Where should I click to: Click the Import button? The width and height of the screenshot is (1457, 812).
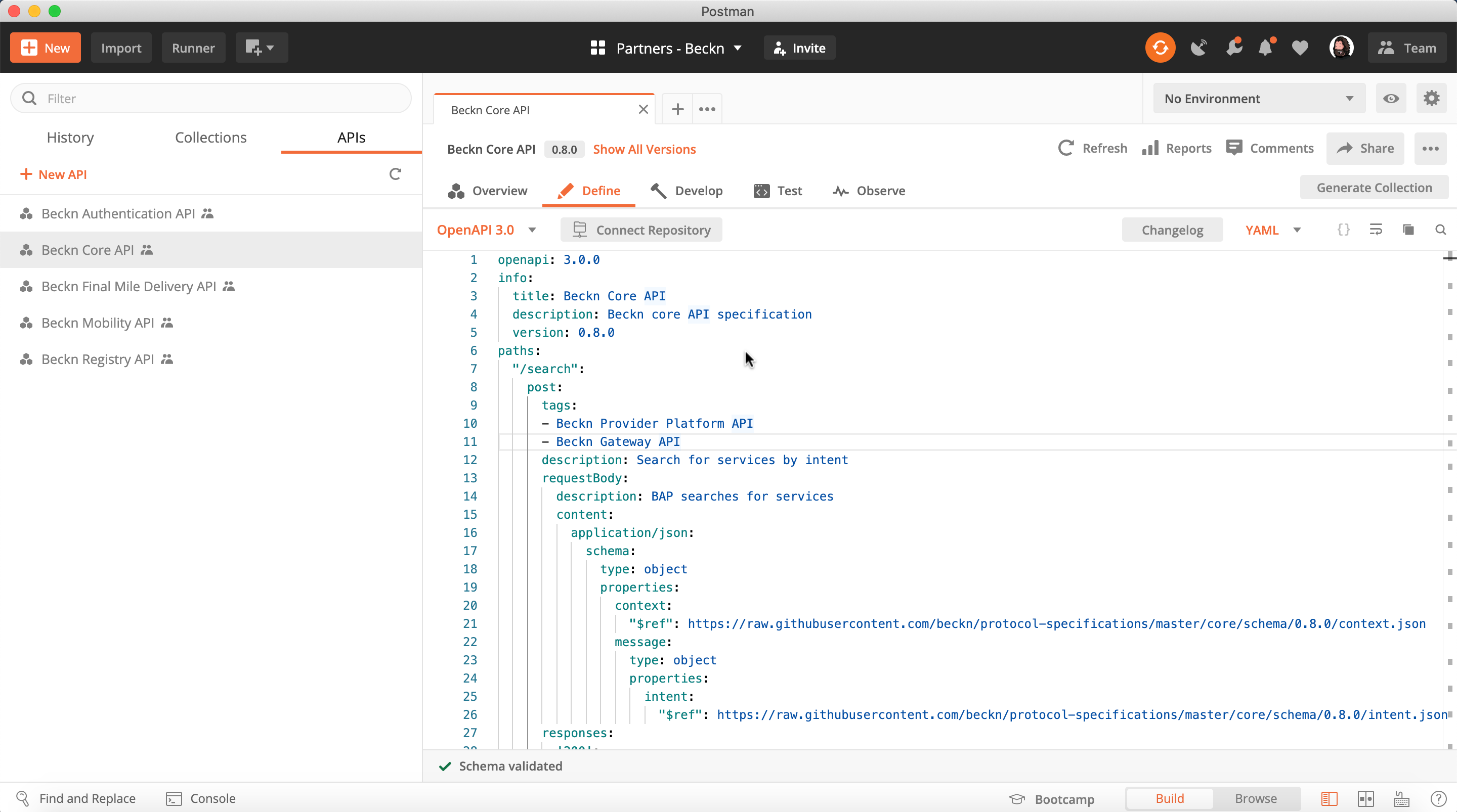point(121,48)
